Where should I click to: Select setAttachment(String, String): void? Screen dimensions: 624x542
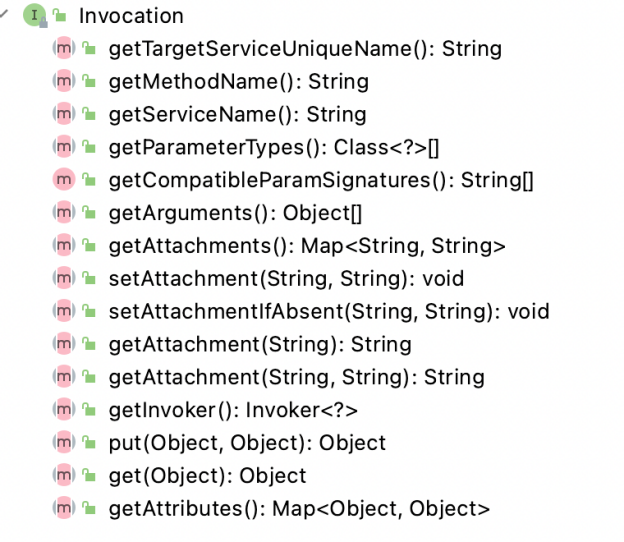coord(287,279)
